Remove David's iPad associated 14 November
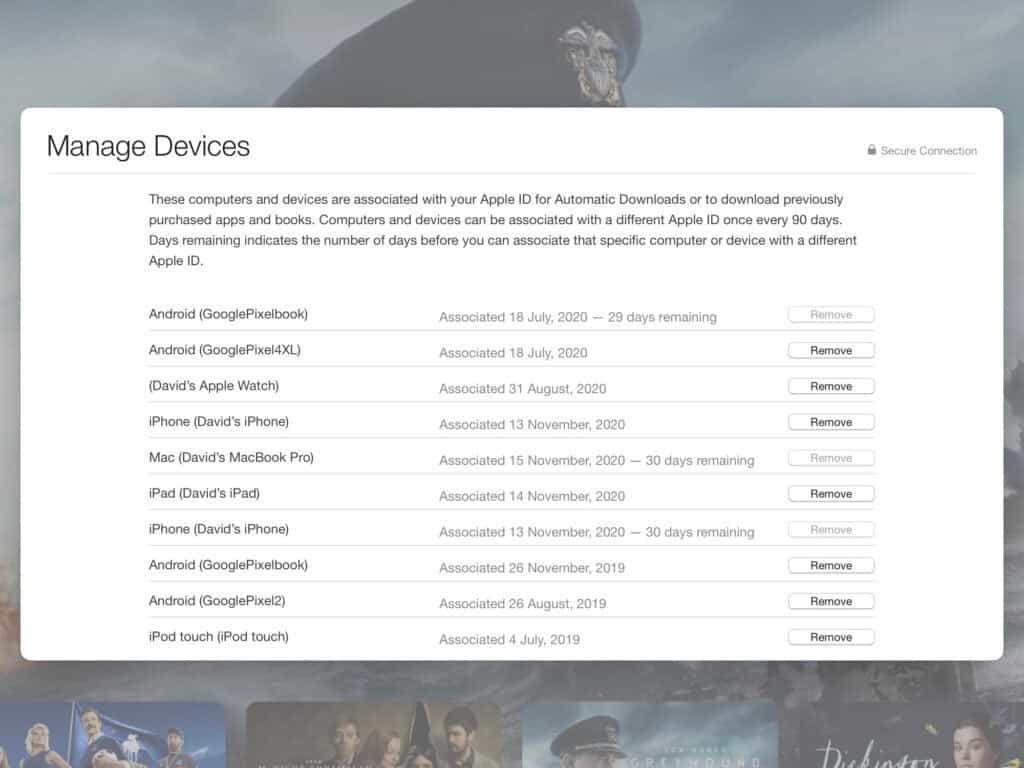1024x768 pixels. [830, 494]
